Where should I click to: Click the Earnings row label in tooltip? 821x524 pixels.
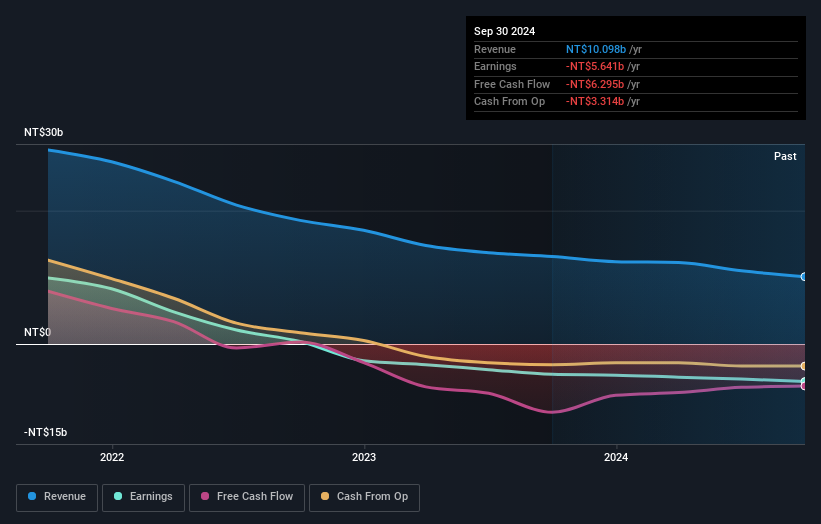point(495,66)
